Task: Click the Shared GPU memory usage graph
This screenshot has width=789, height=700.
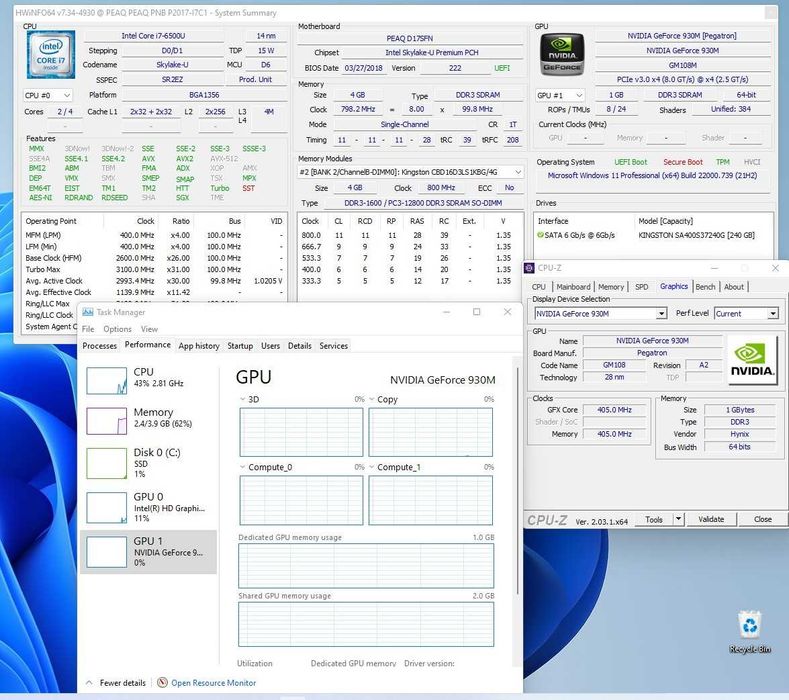Action: tap(366, 624)
